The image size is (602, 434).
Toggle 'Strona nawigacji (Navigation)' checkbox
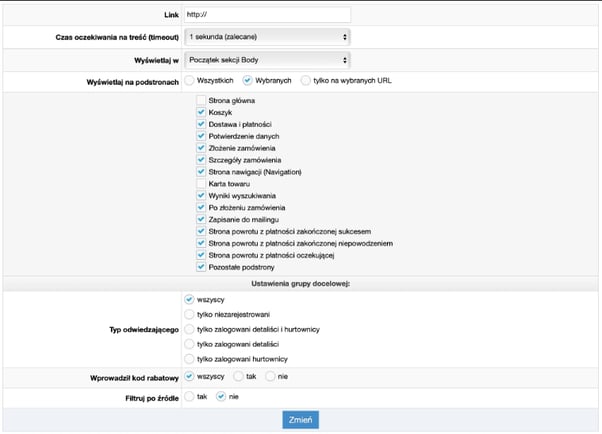(x=201, y=172)
